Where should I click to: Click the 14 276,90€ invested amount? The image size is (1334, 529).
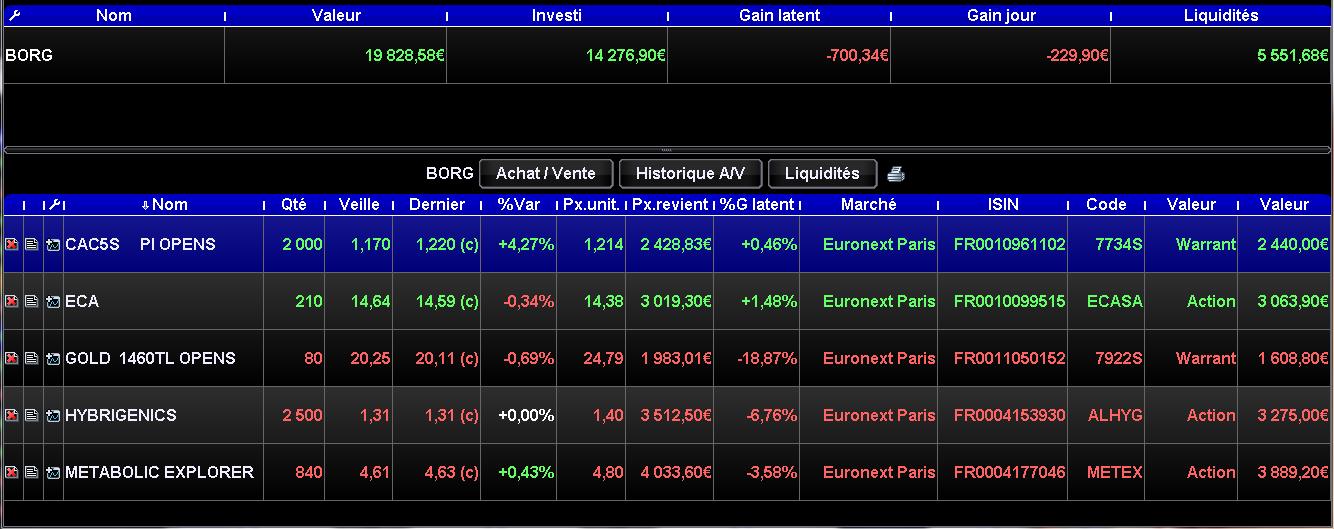[626, 56]
